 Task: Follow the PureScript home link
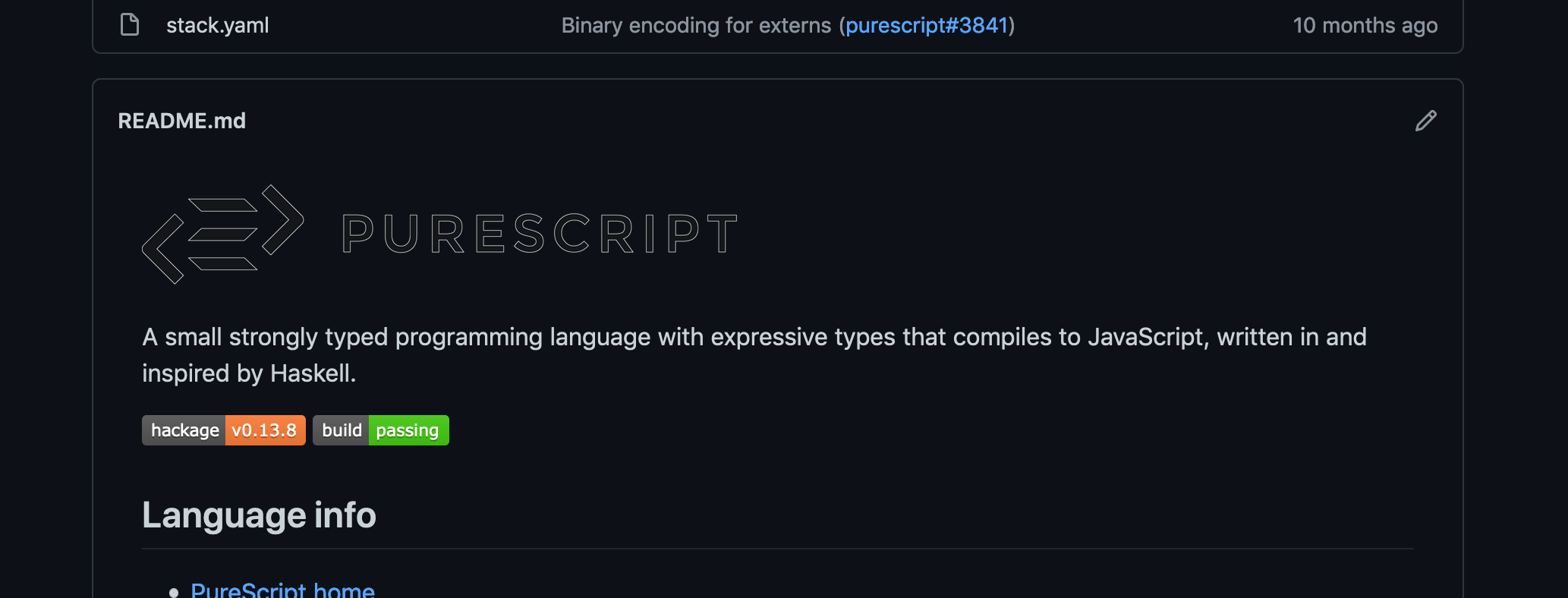[283, 589]
